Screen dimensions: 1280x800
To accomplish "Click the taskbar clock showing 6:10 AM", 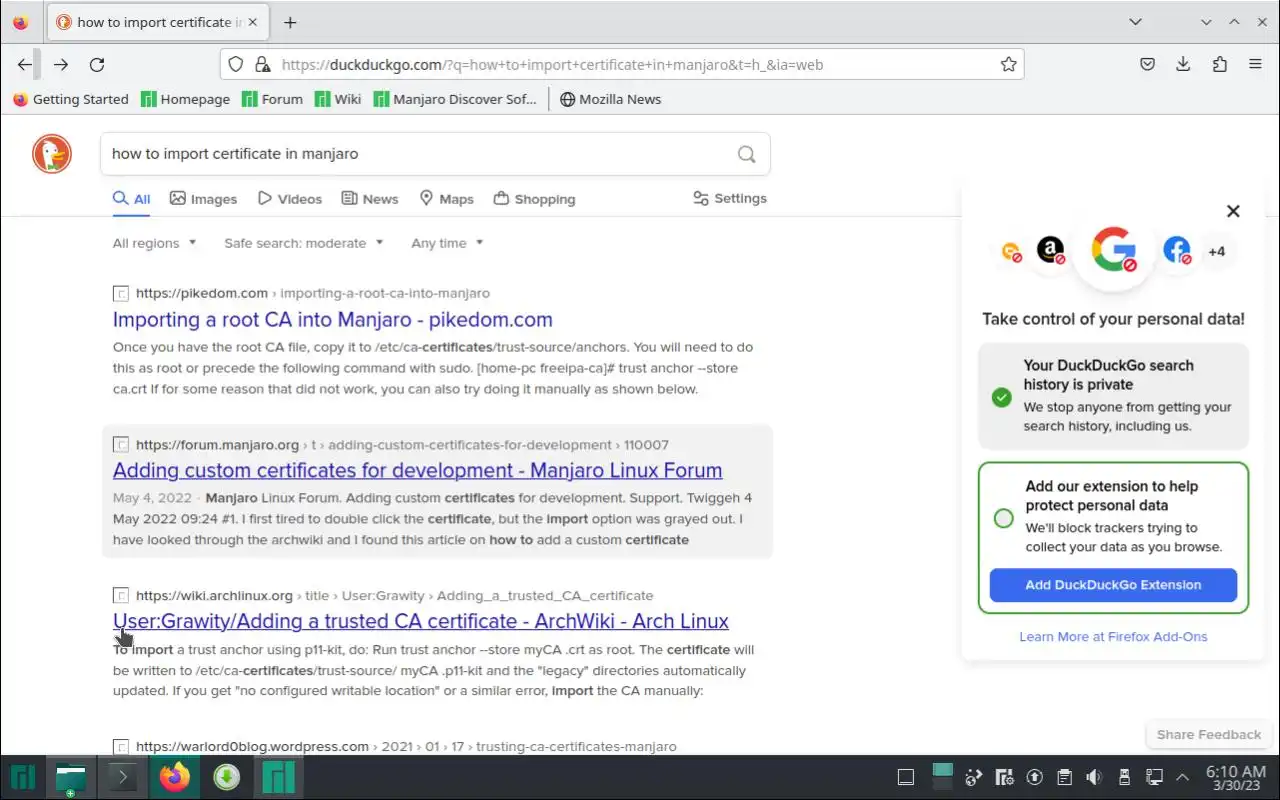I will [x=1236, y=777].
